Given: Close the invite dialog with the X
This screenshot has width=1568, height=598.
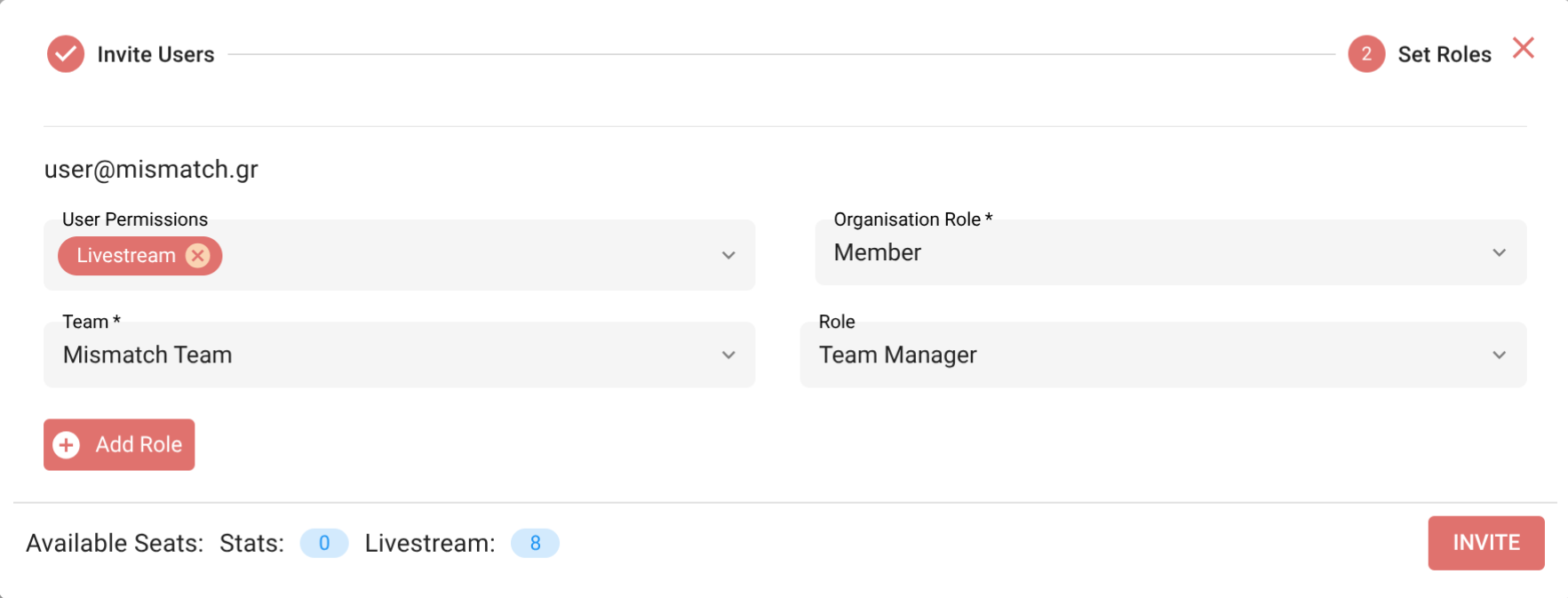Looking at the screenshot, I should [x=1523, y=48].
